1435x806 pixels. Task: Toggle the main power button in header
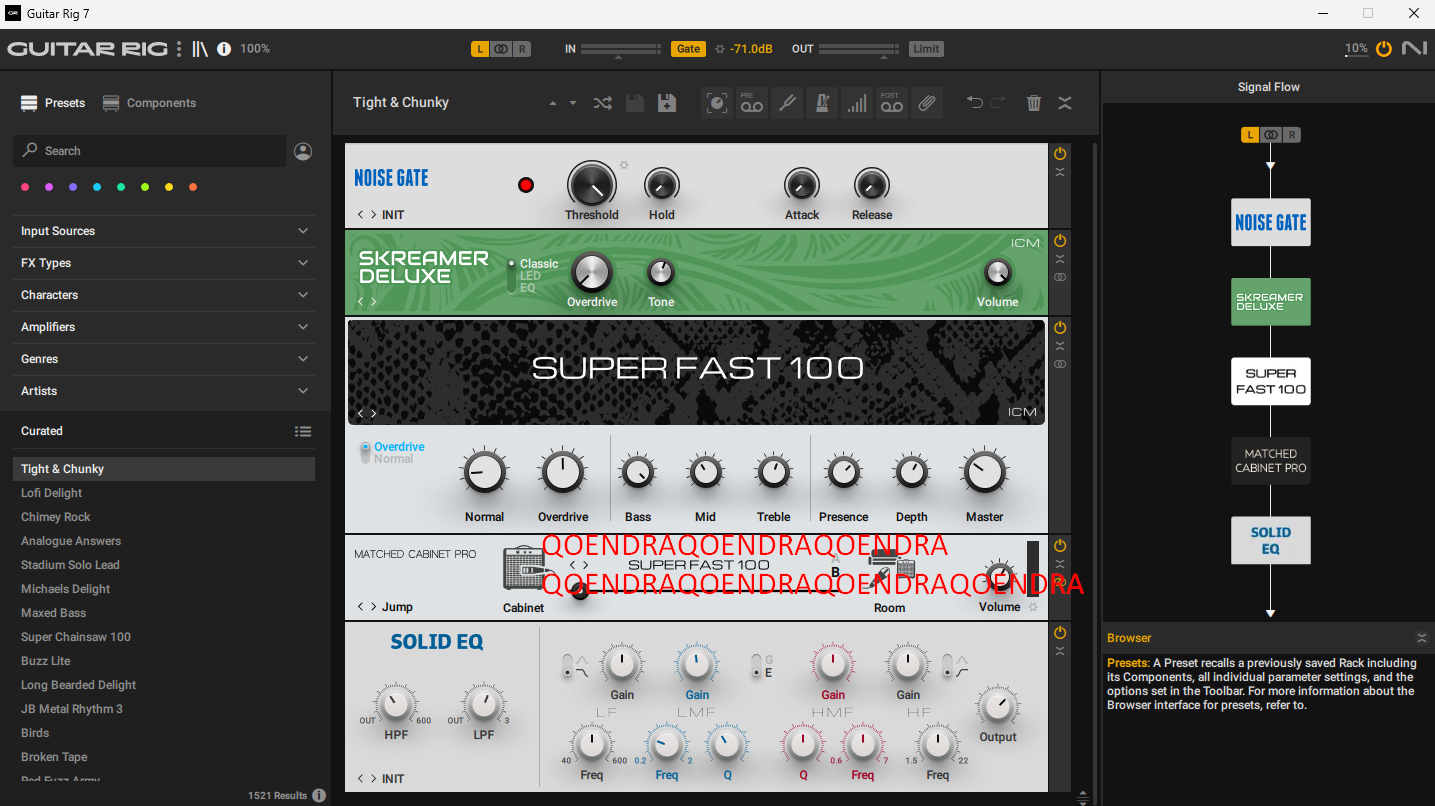pos(1384,48)
